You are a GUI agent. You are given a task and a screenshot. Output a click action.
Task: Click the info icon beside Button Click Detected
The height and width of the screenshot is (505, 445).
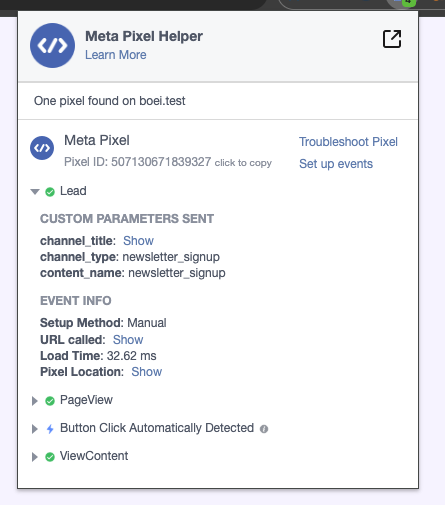(x=264, y=429)
